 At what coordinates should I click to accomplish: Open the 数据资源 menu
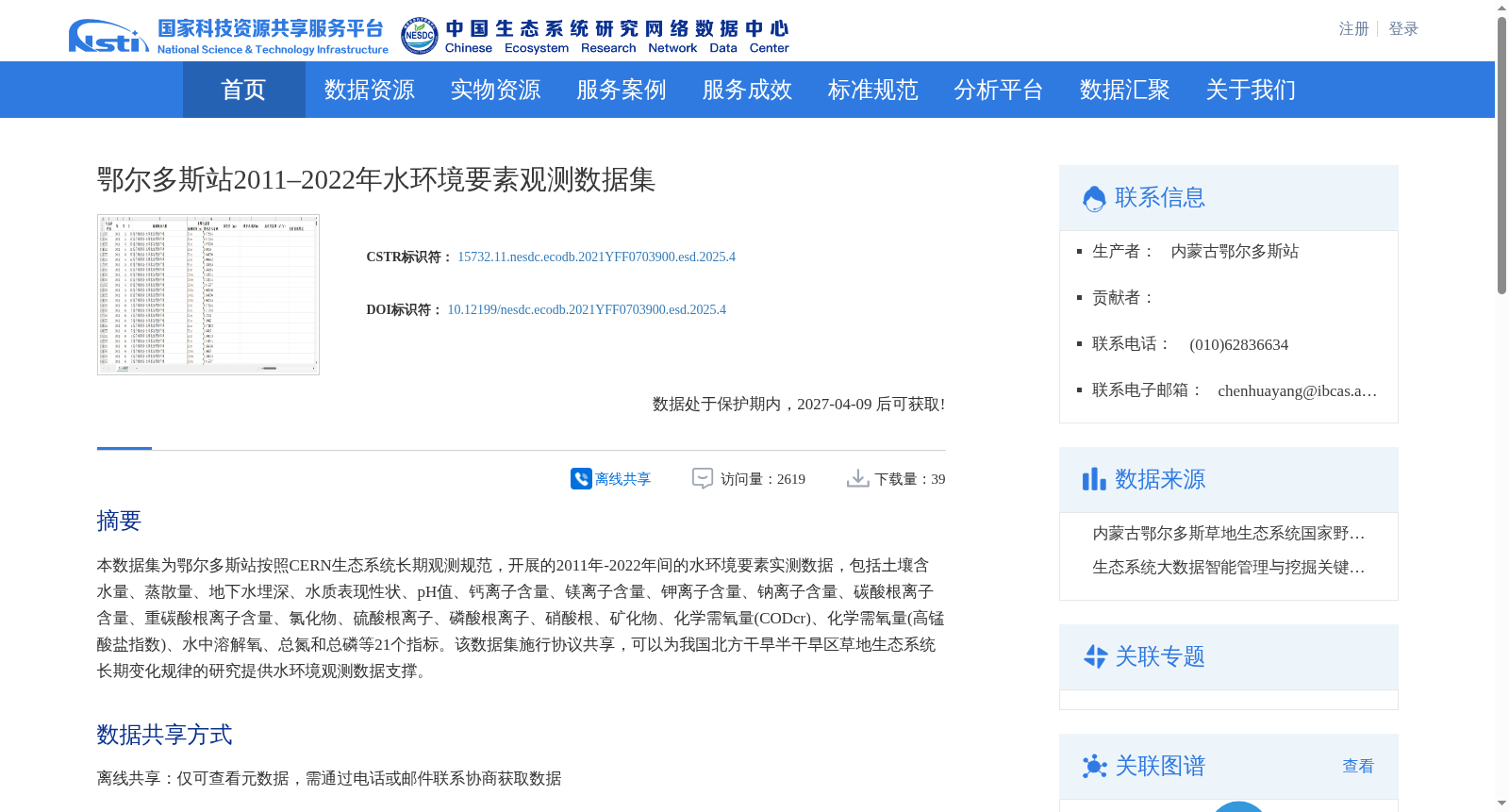(x=369, y=90)
